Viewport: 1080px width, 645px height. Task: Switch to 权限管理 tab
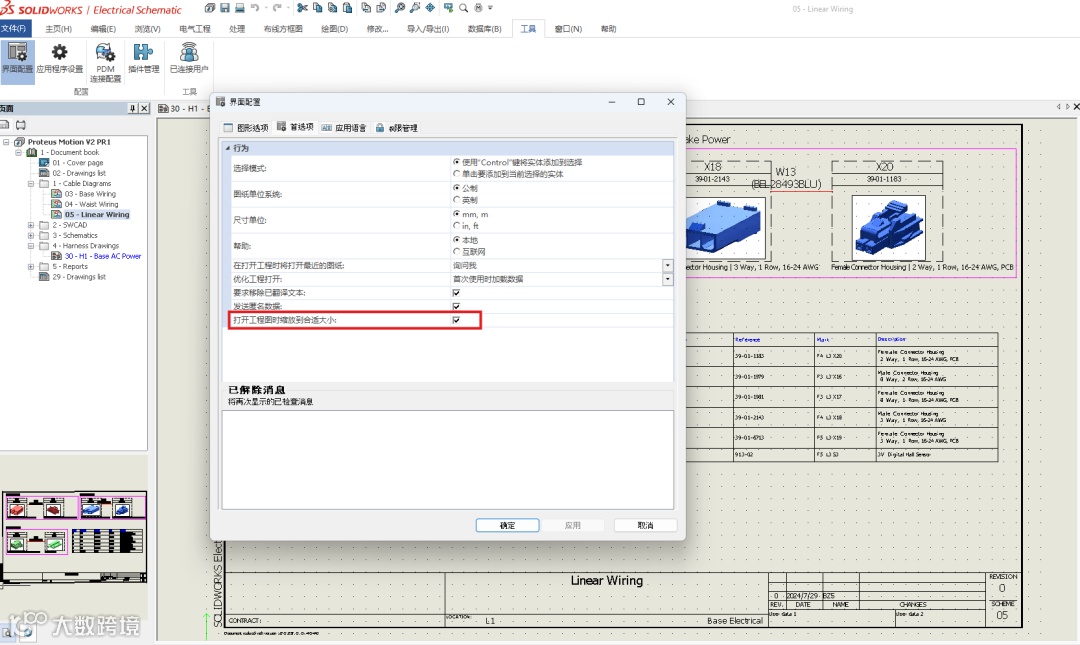point(397,127)
